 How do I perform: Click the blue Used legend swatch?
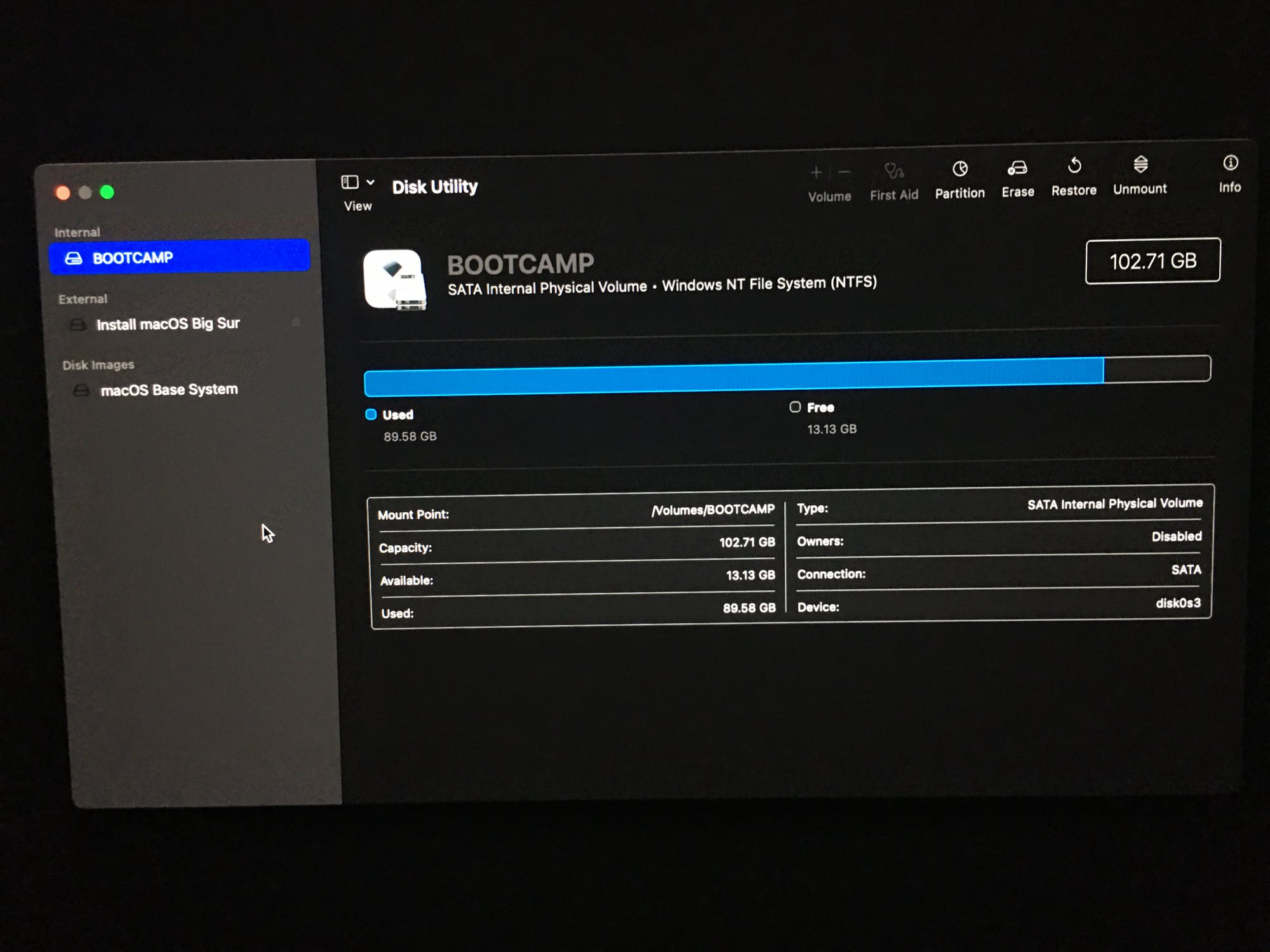371,414
